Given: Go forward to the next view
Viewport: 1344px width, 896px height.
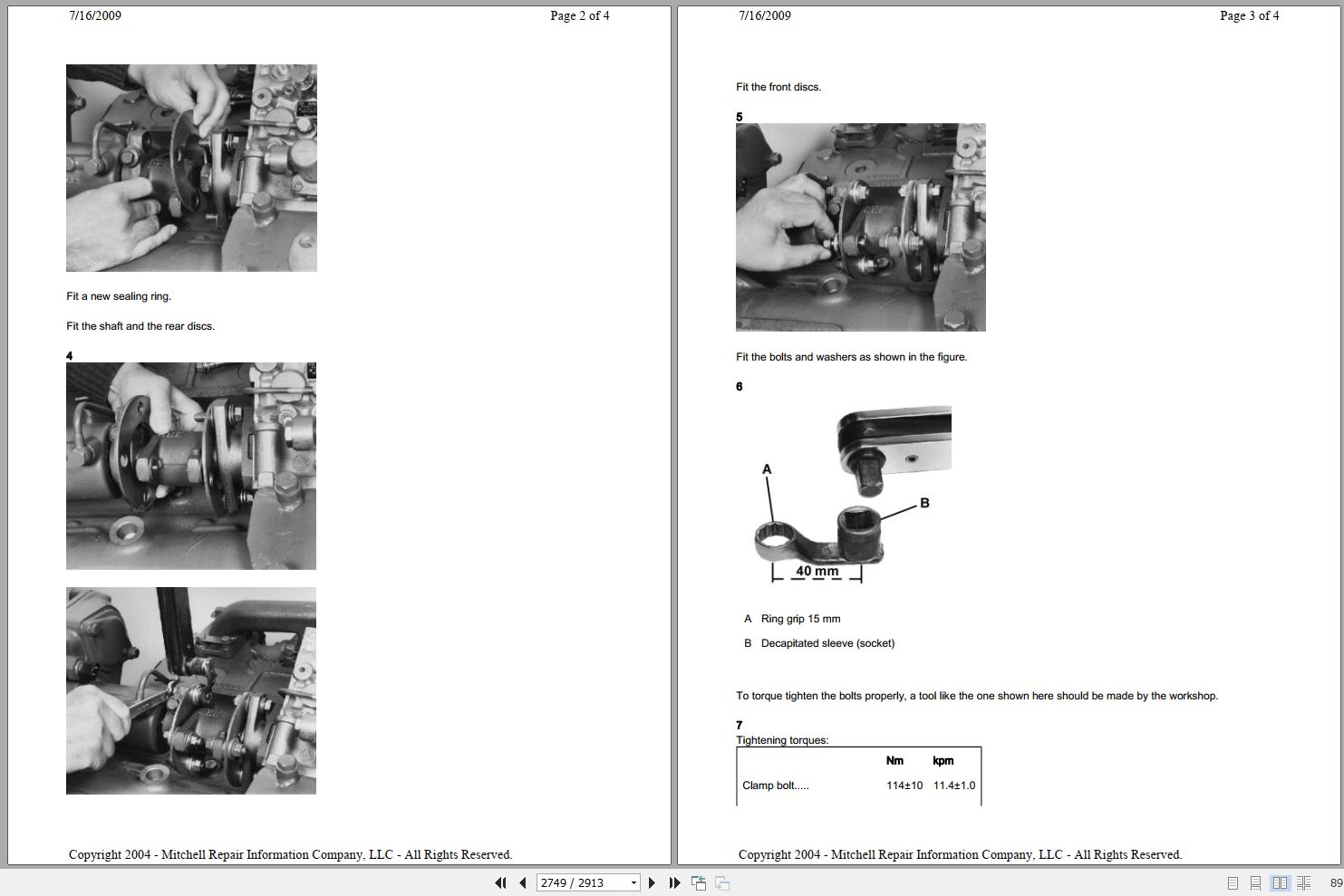Looking at the screenshot, I should click(x=722, y=882).
